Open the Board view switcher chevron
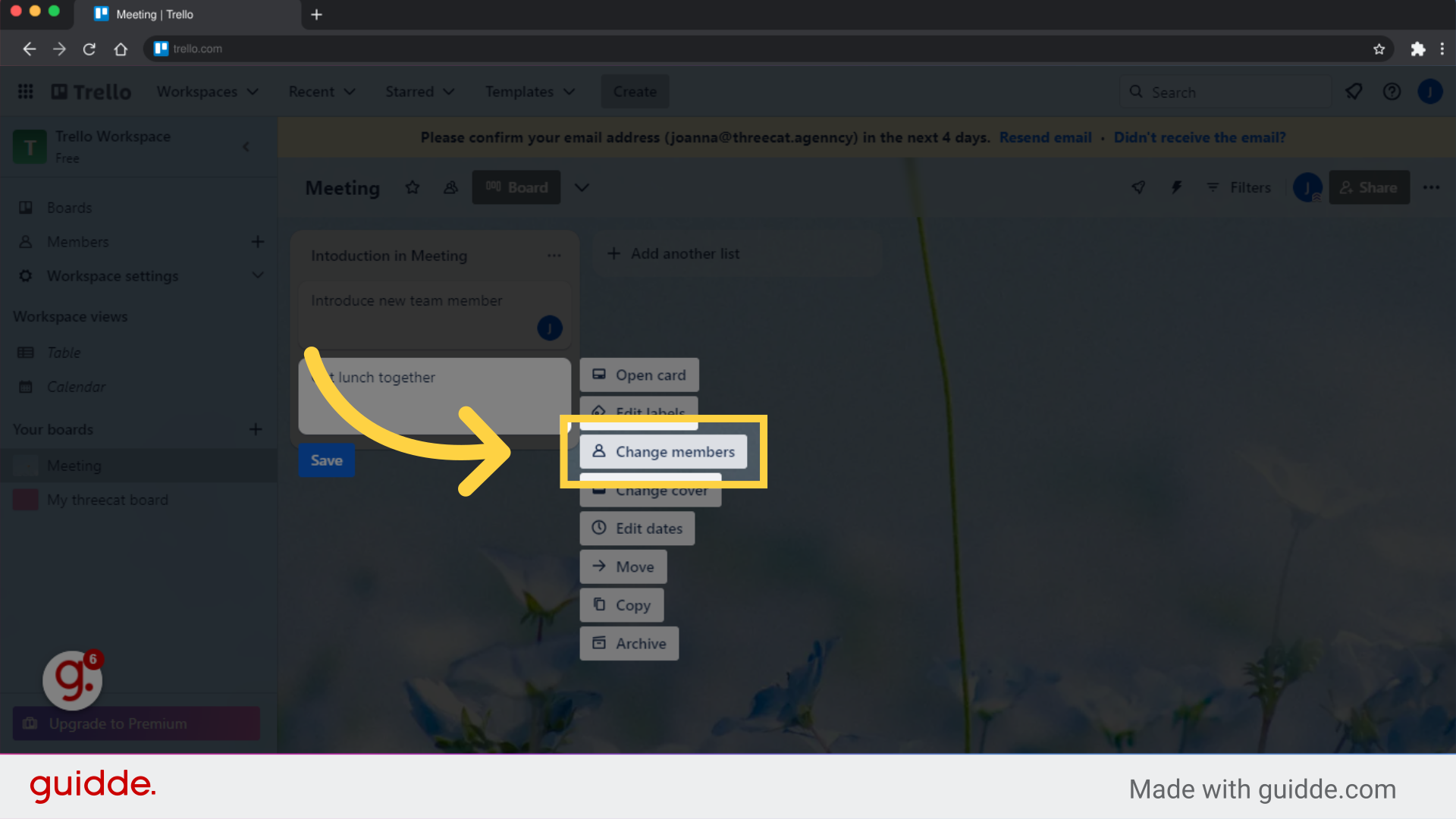This screenshot has height=819, width=1456. [x=582, y=187]
